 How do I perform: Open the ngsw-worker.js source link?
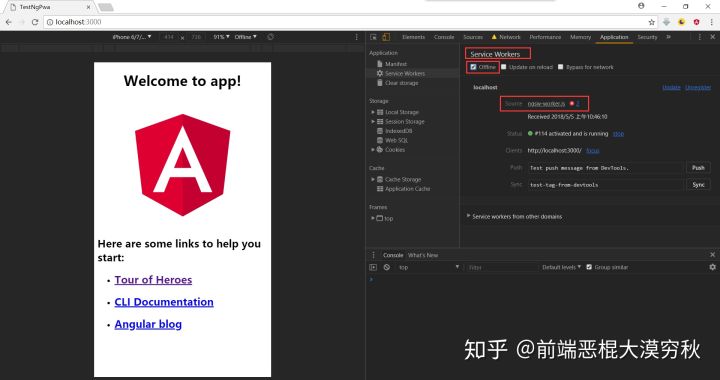pyautogui.click(x=546, y=104)
